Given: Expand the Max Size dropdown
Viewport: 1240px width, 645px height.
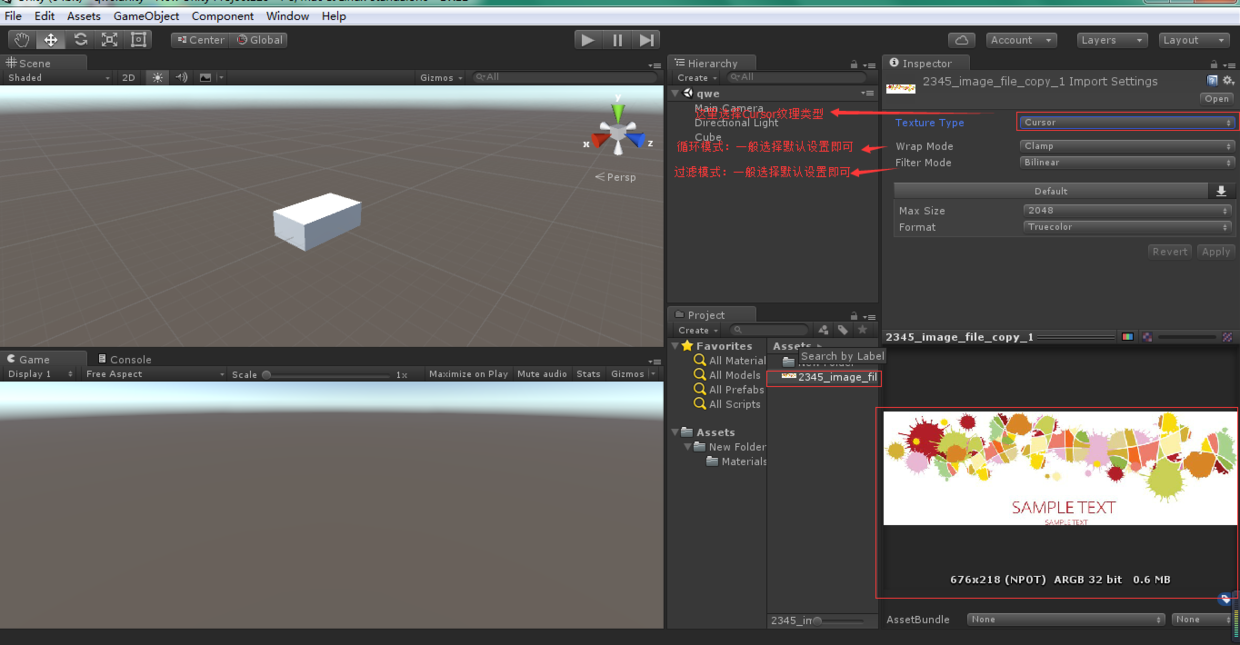Looking at the screenshot, I should point(1126,211).
